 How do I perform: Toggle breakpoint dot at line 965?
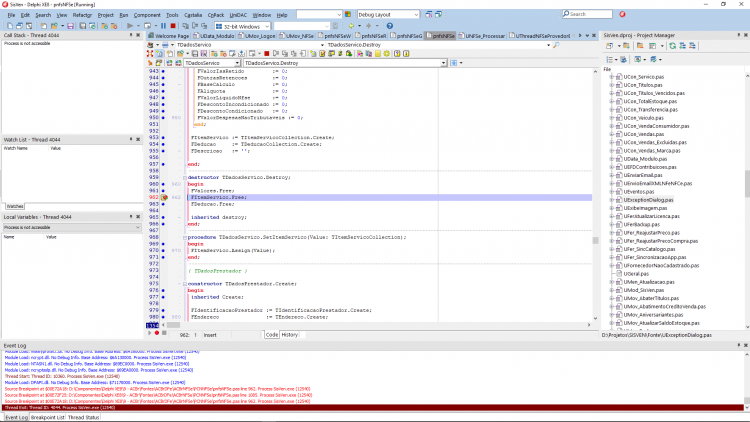click(163, 217)
